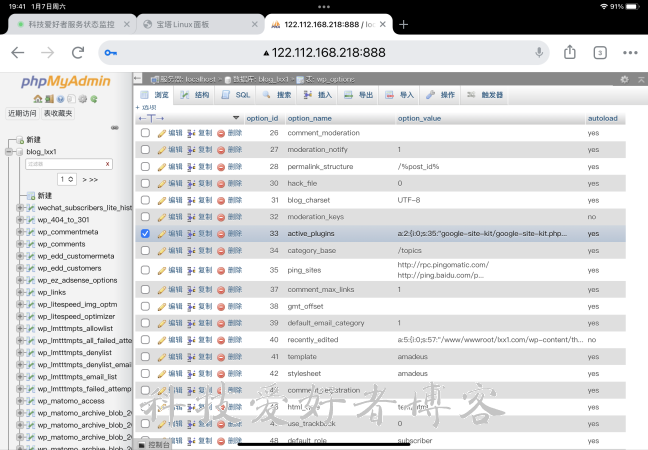Open the 插入 tab
This screenshot has height=450, width=648.
[318, 95]
